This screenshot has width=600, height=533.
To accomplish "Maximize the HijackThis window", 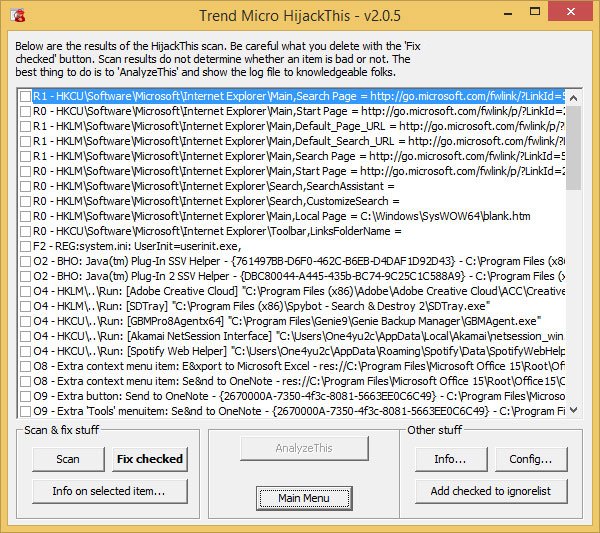I will (x=535, y=12).
